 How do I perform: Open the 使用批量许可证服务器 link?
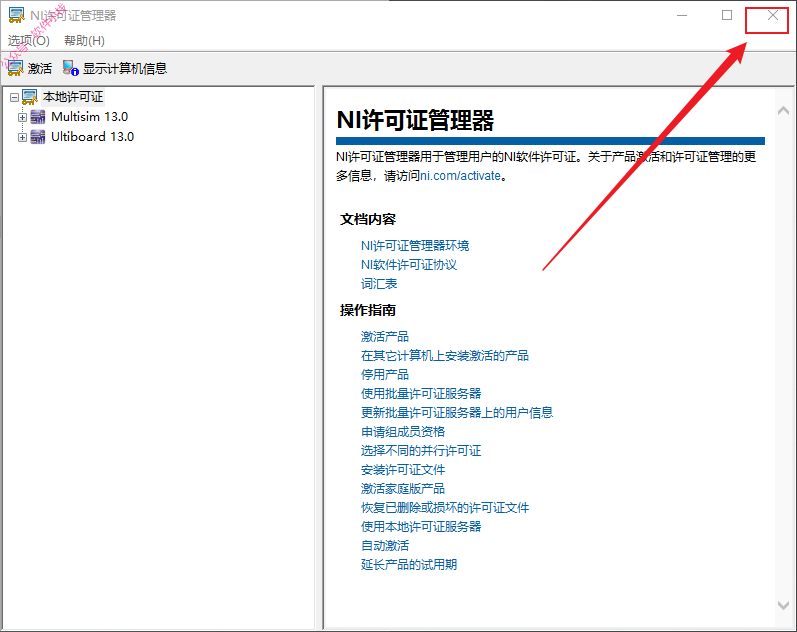coord(421,394)
